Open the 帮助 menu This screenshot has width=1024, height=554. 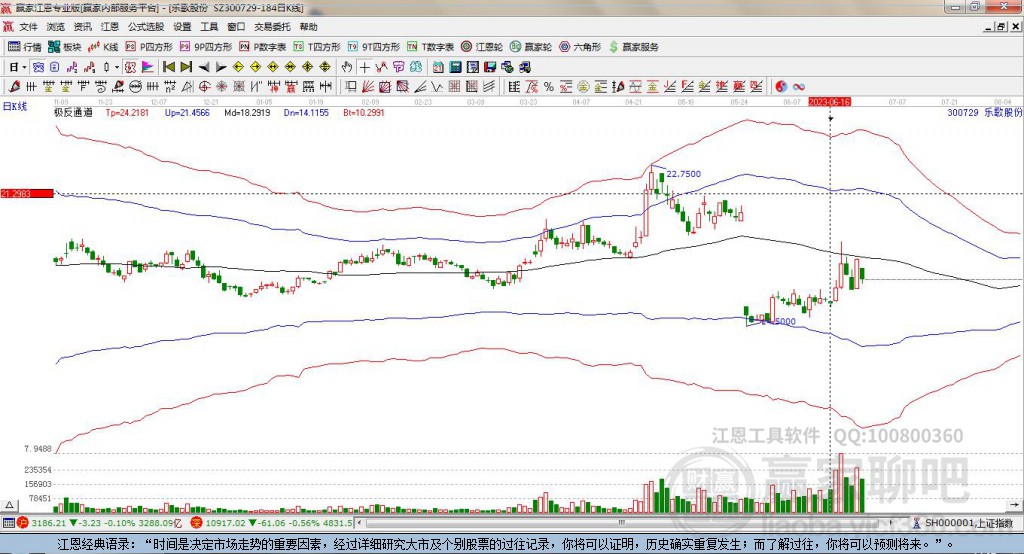(x=308, y=27)
